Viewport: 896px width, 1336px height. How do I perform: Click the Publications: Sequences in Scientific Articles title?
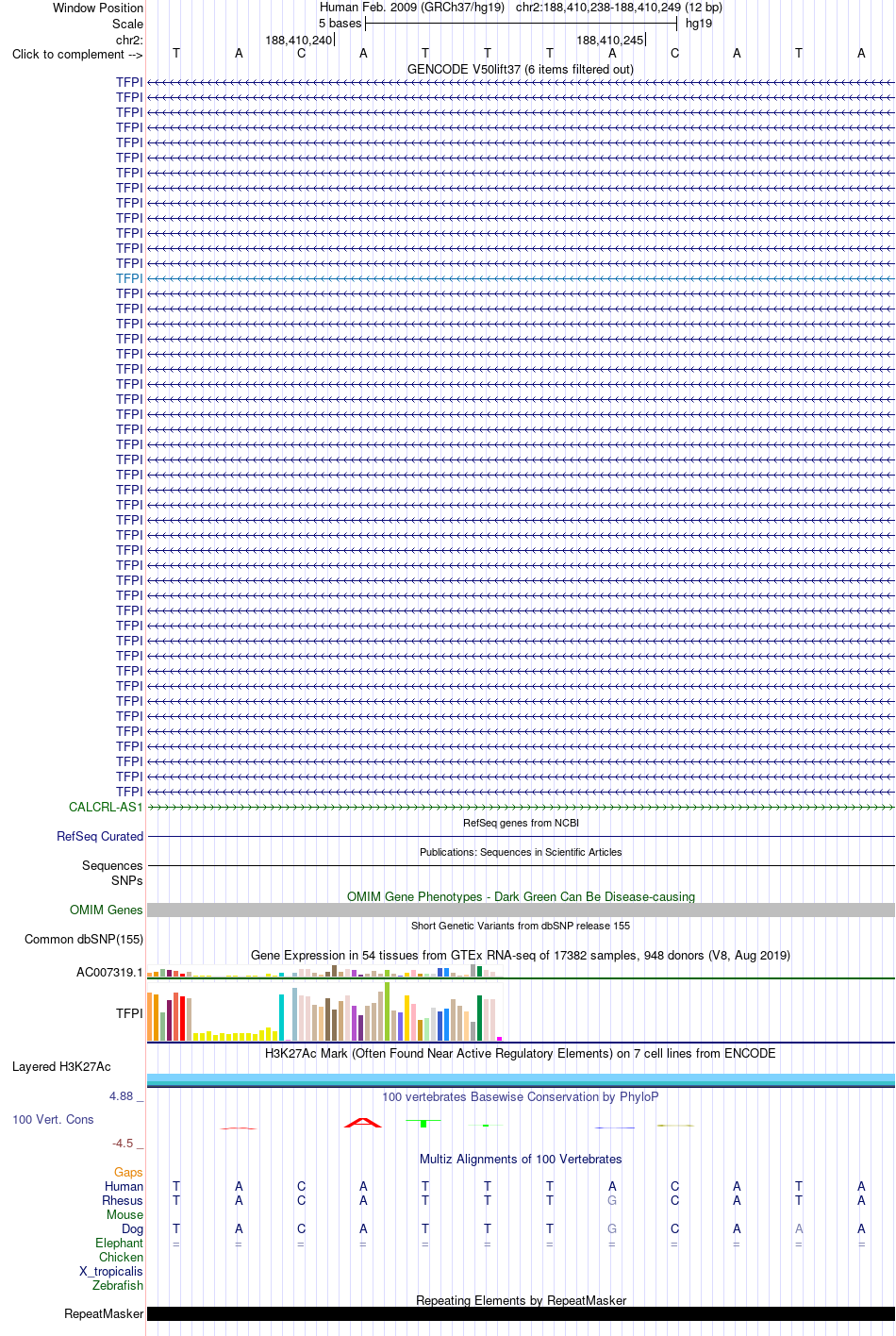click(521, 852)
